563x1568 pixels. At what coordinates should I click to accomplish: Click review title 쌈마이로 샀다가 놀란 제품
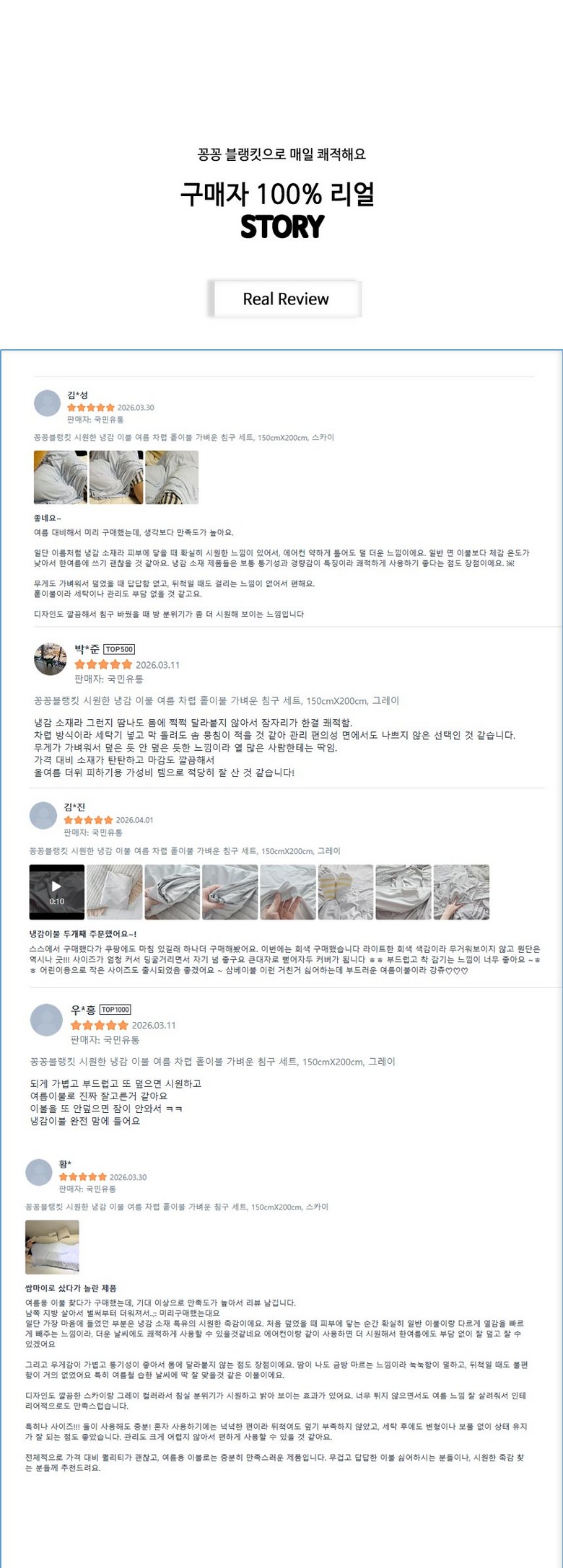click(x=71, y=1288)
